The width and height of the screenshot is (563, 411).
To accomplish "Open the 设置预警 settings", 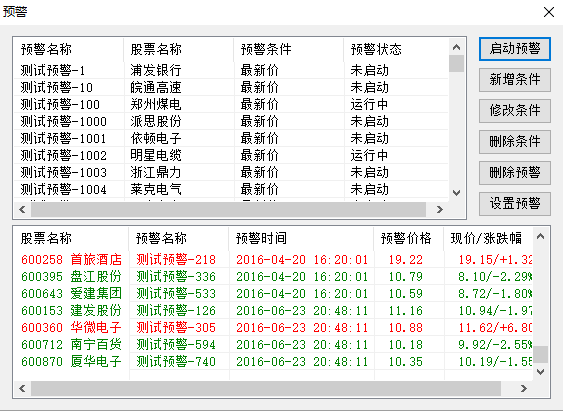I will click(x=515, y=204).
